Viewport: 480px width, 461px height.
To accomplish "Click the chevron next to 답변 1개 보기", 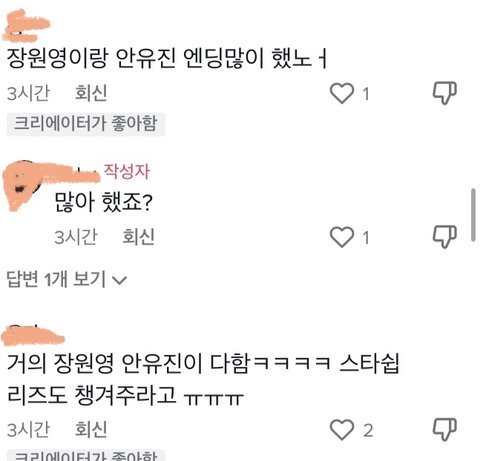I will 119,280.
